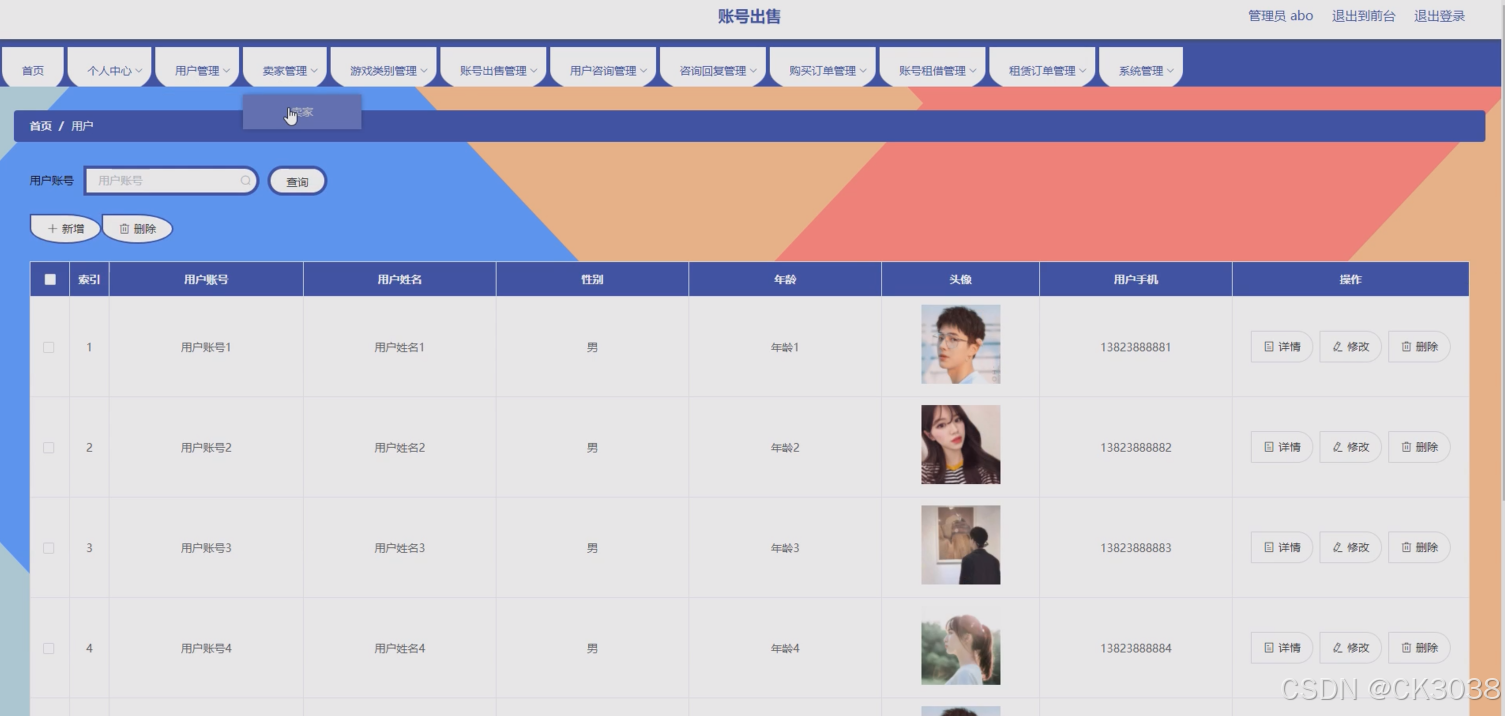This screenshot has width=1505, height=716.
Task: Open the avatar image of 用户账号4
Action: pyautogui.click(x=960, y=646)
